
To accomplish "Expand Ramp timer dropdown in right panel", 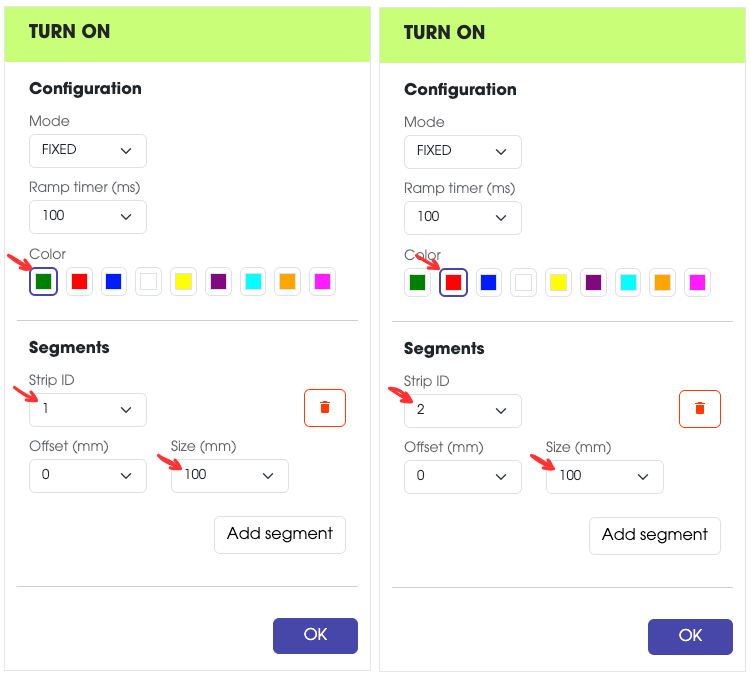I will point(463,217).
